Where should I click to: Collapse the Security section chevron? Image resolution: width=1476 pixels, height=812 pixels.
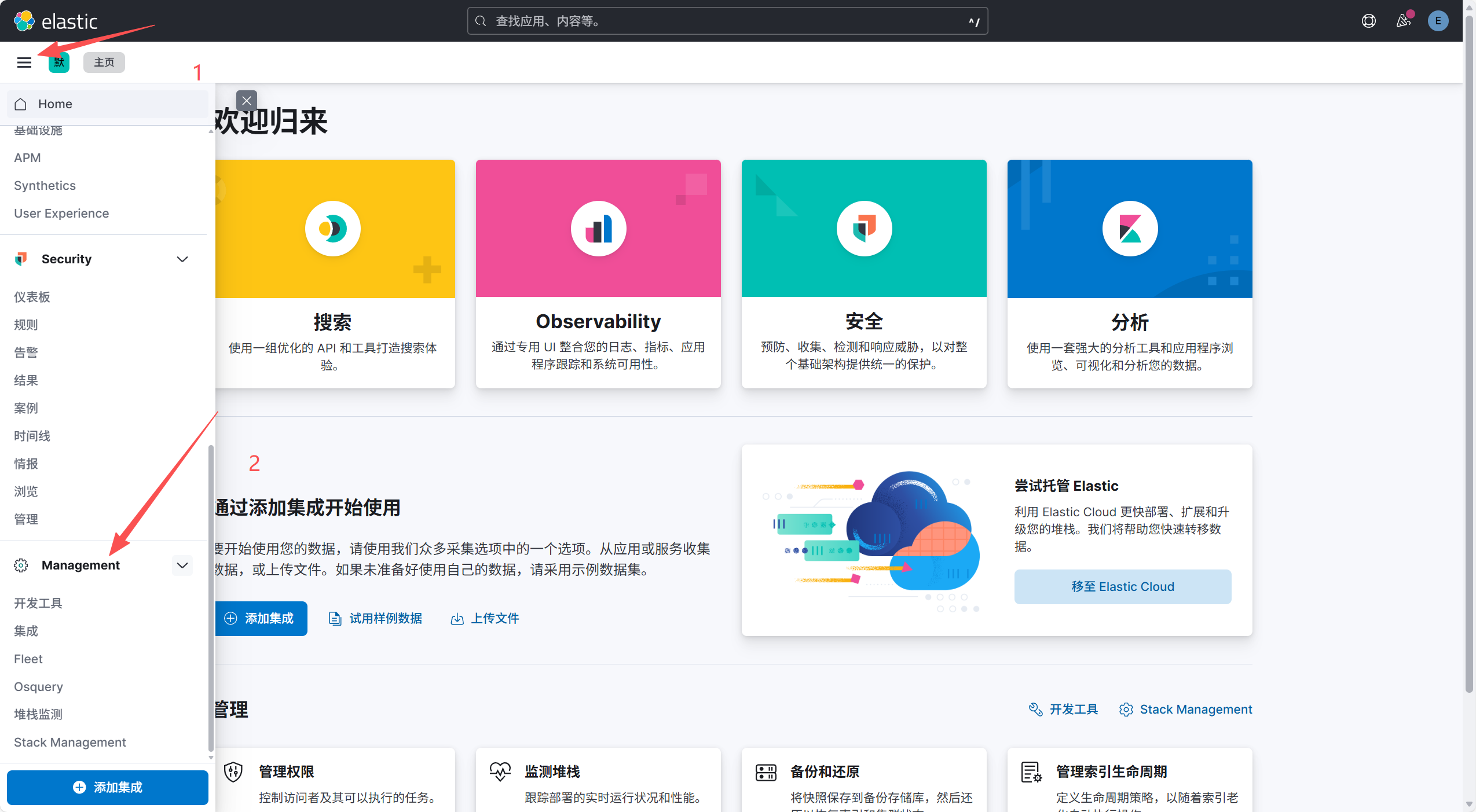coord(182,259)
